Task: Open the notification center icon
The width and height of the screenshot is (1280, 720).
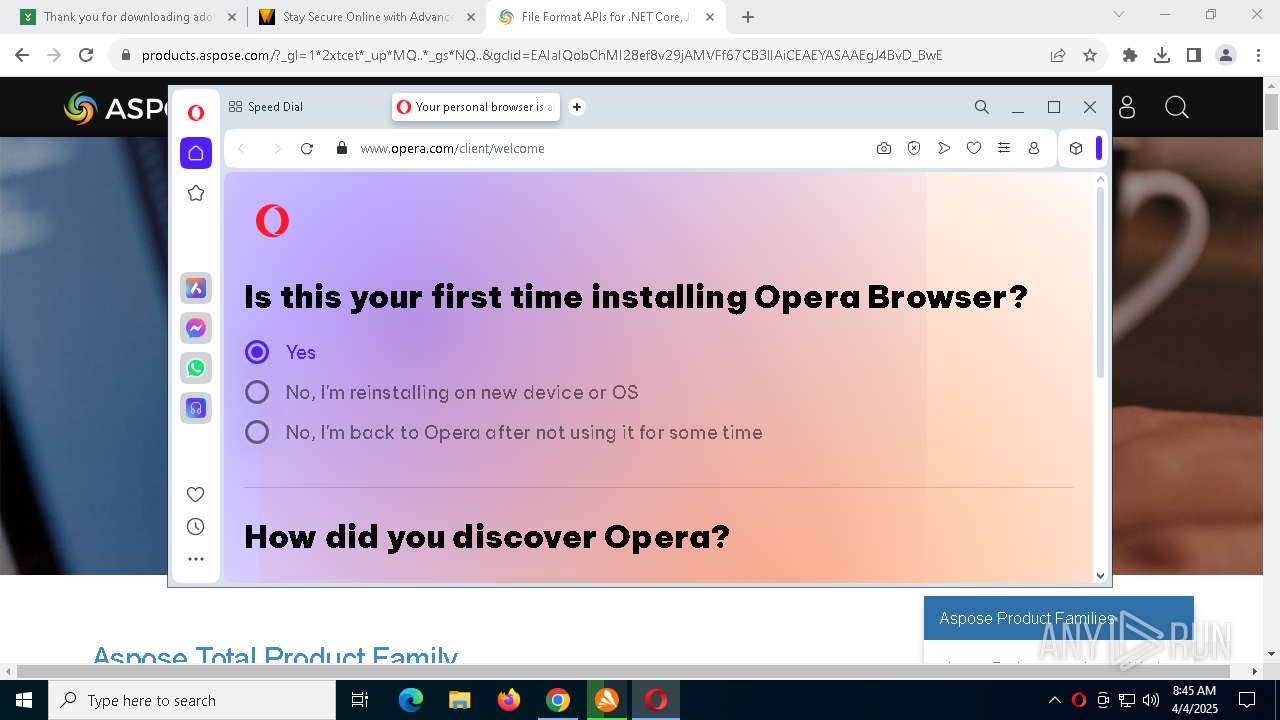Action: point(1247,700)
